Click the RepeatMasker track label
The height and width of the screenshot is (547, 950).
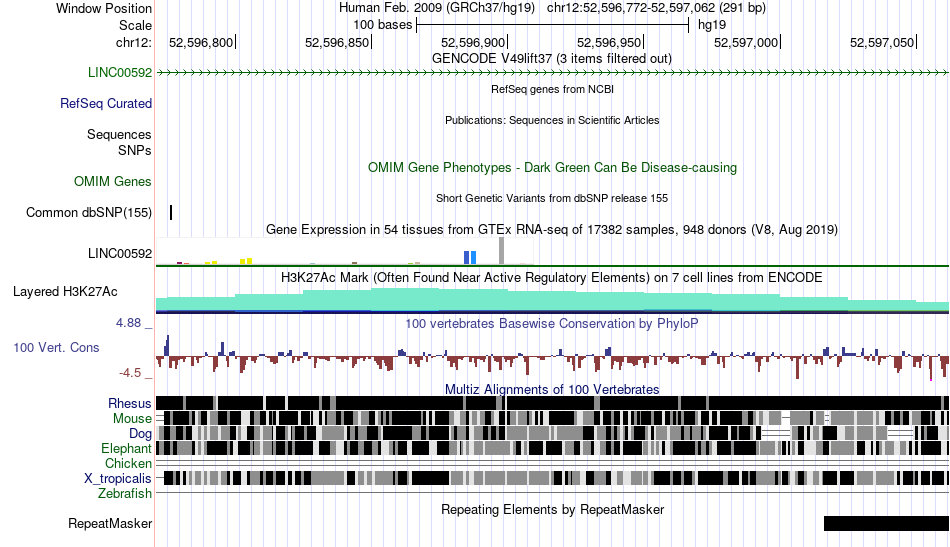coord(110,523)
